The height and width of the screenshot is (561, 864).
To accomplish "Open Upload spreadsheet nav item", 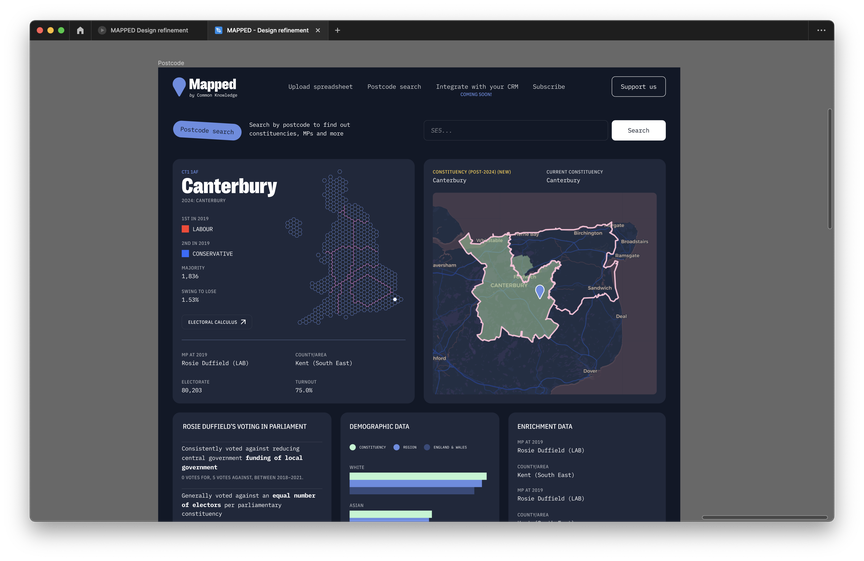I will [320, 87].
